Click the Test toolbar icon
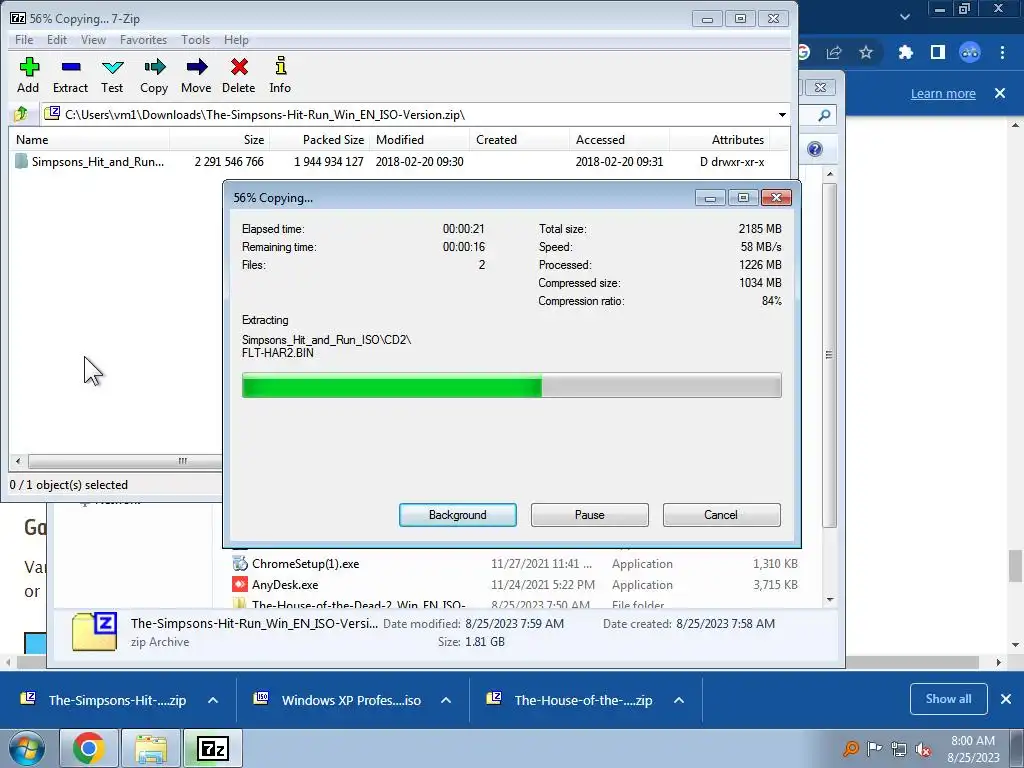 pyautogui.click(x=112, y=67)
